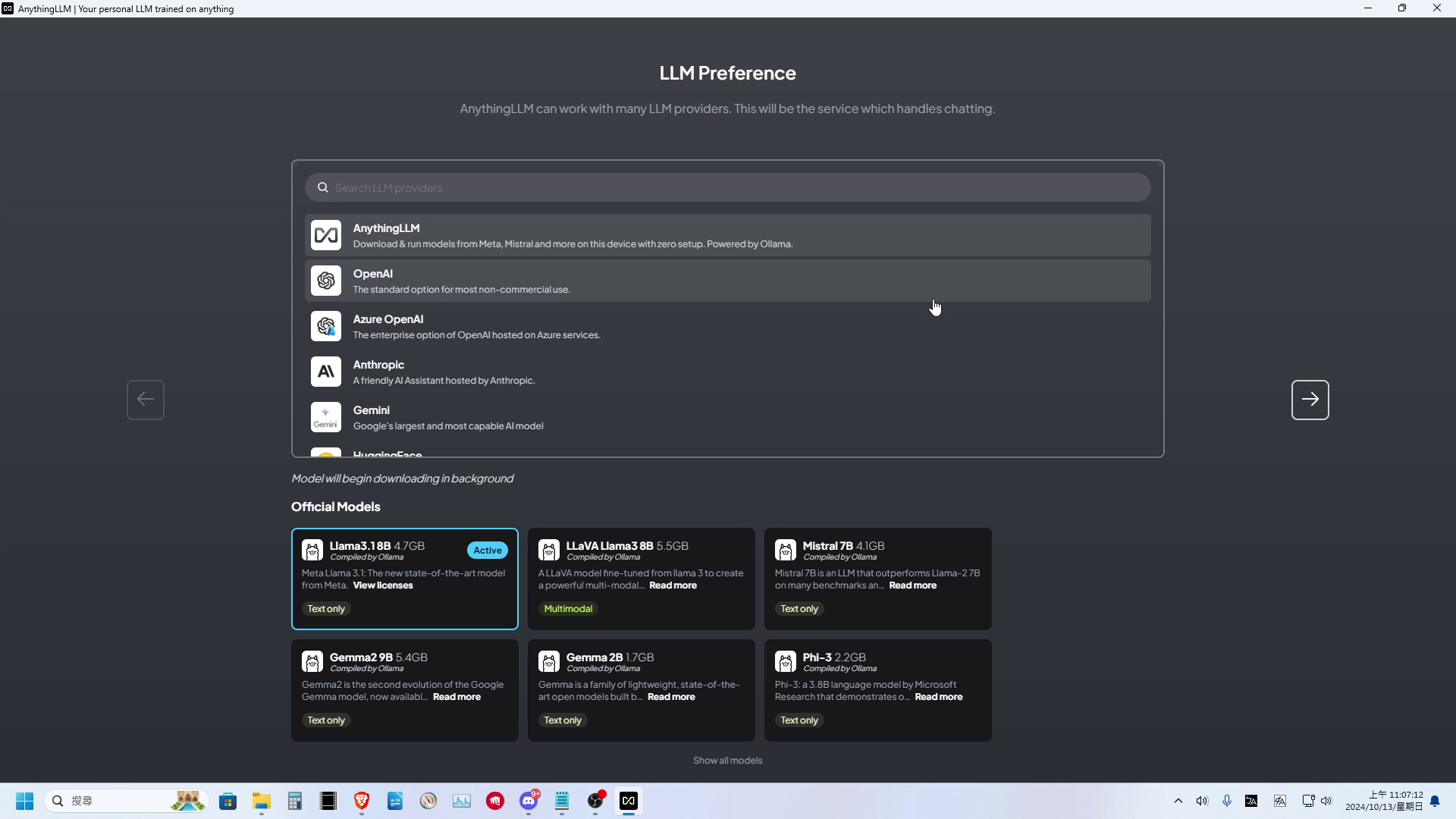Click Read more on Gemma2 9B card
The image size is (1456, 819).
[x=457, y=697]
